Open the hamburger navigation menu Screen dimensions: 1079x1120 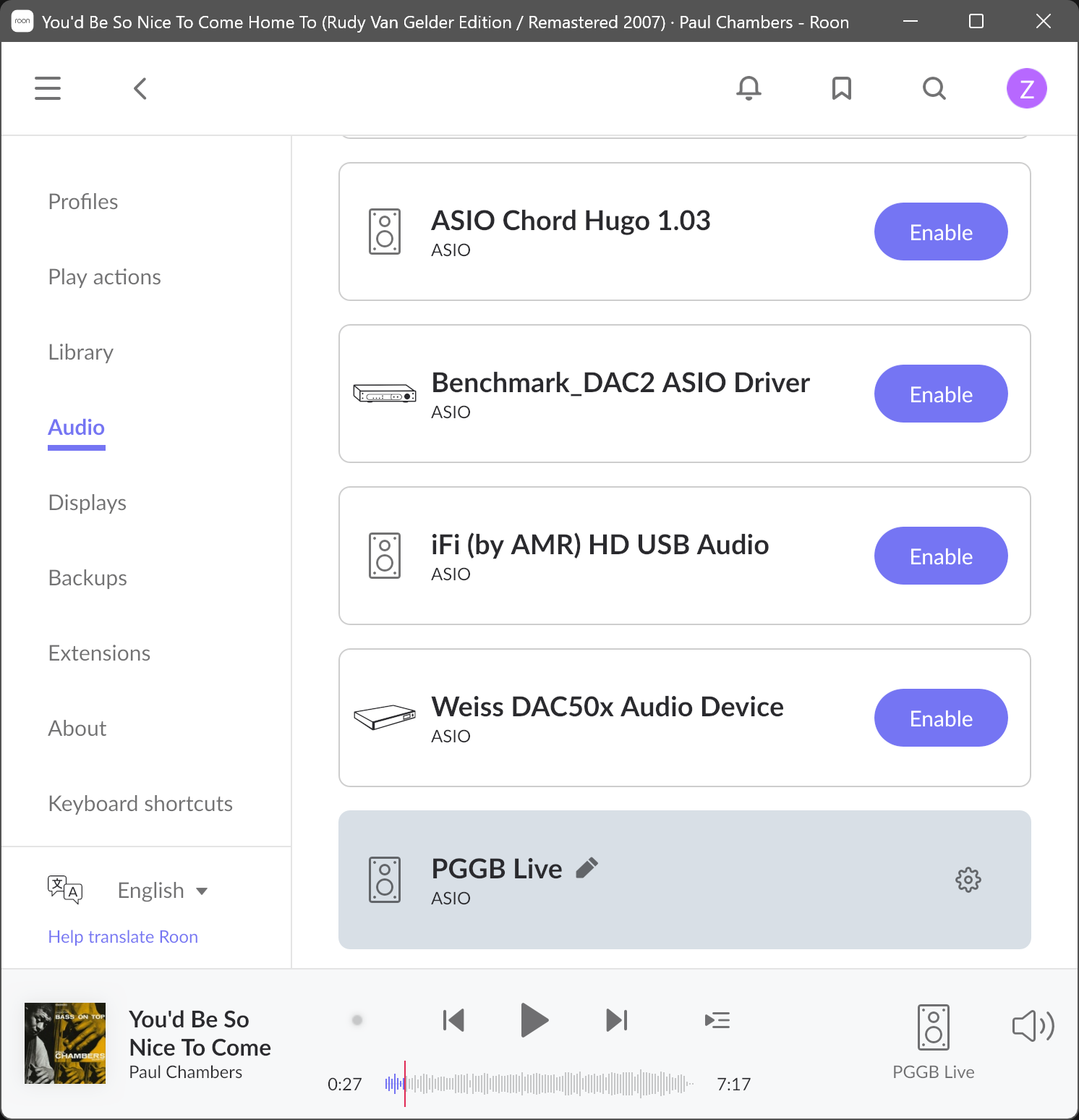[x=48, y=88]
